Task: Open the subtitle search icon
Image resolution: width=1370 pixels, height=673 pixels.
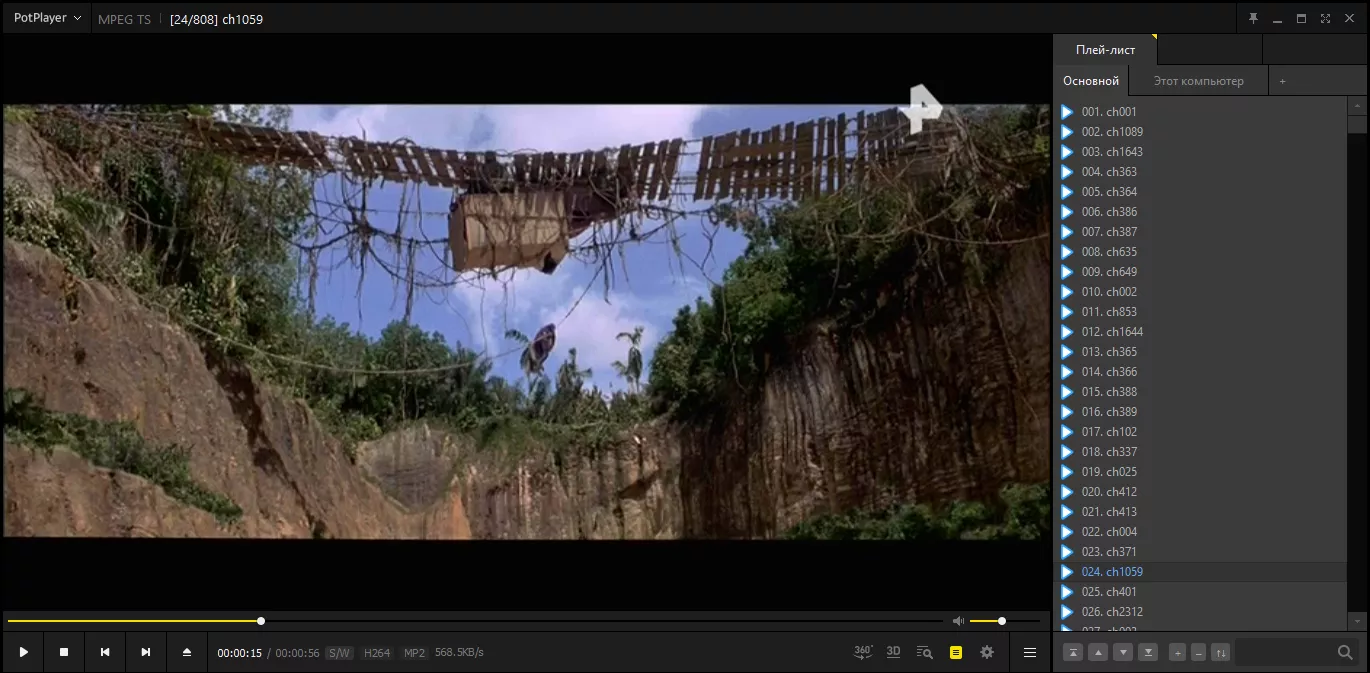Action: (x=925, y=652)
